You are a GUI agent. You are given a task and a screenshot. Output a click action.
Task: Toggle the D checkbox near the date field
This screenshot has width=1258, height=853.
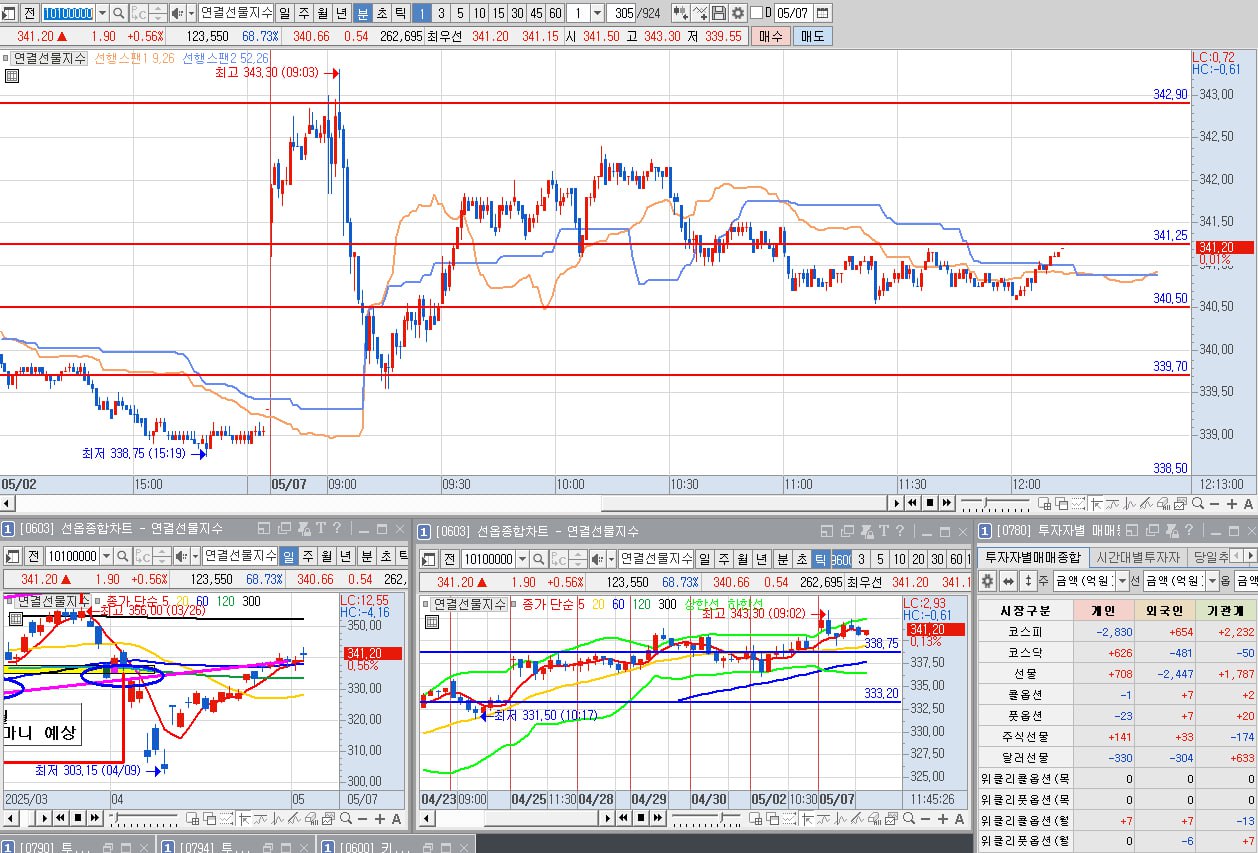(x=756, y=13)
